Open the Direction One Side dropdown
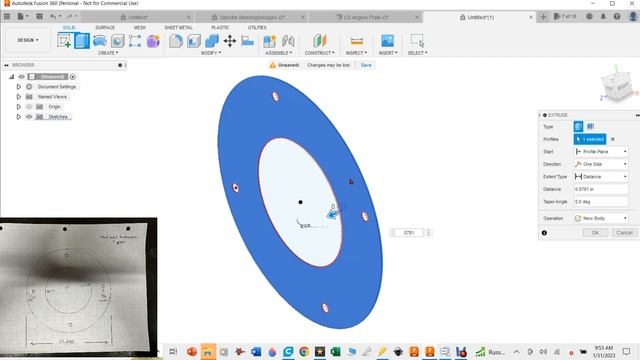Screen dimensions: 640x360 (x=601, y=164)
